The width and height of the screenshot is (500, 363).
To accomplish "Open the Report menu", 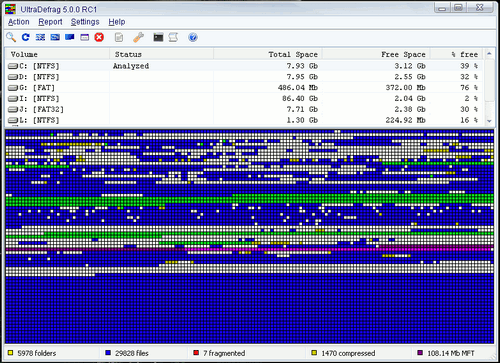I will (50, 22).
